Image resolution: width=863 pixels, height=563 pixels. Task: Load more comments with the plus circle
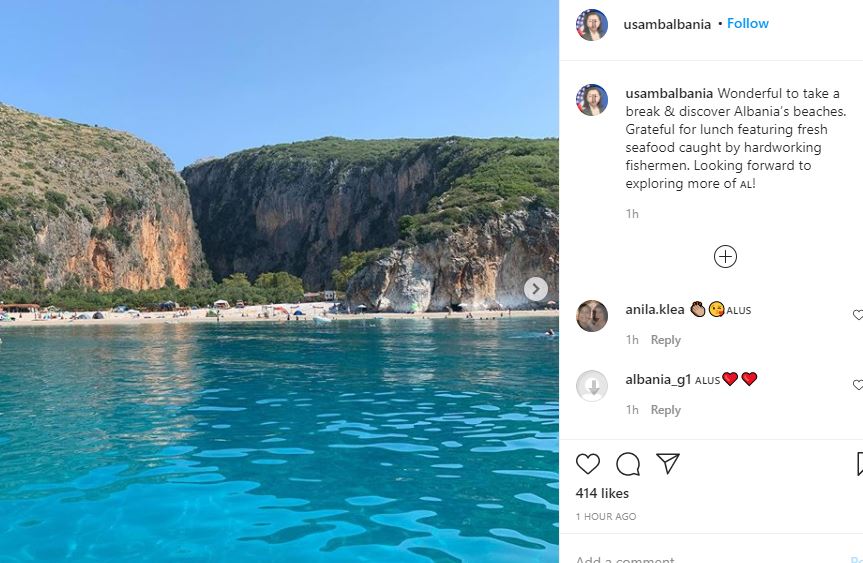pyautogui.click(x=725, y=257)
